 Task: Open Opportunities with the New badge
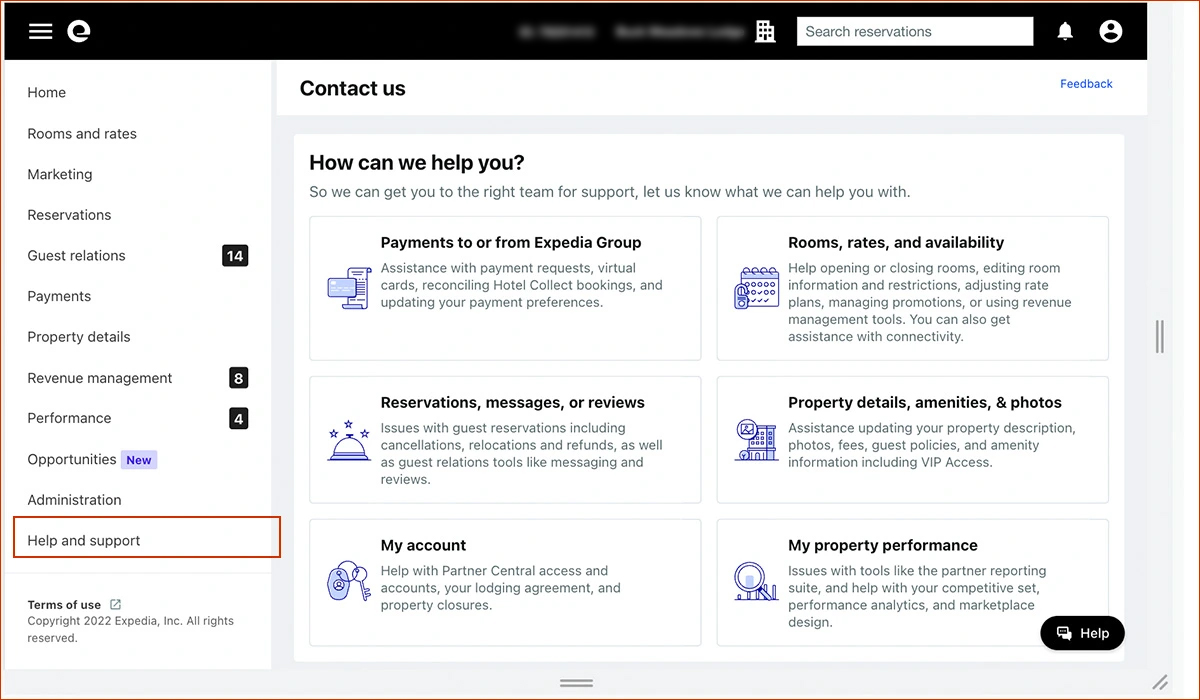pos(138,460)
